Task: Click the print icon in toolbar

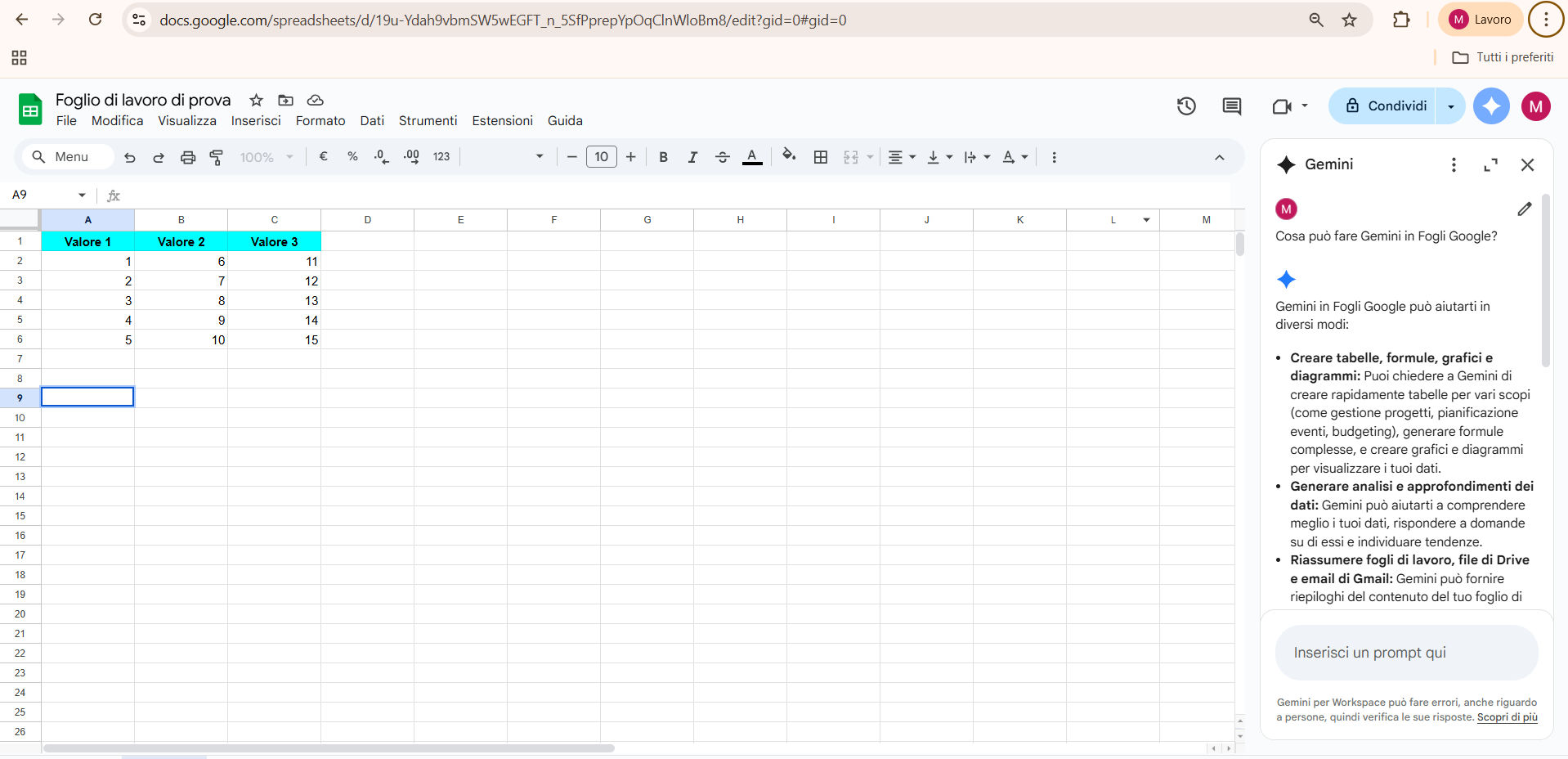Action: pyautogui.click(x=188, y=157)
